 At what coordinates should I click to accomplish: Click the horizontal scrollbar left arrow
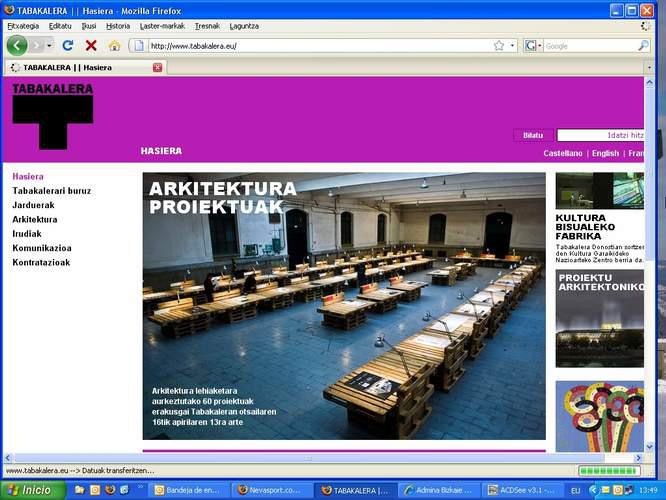(8, 458)
